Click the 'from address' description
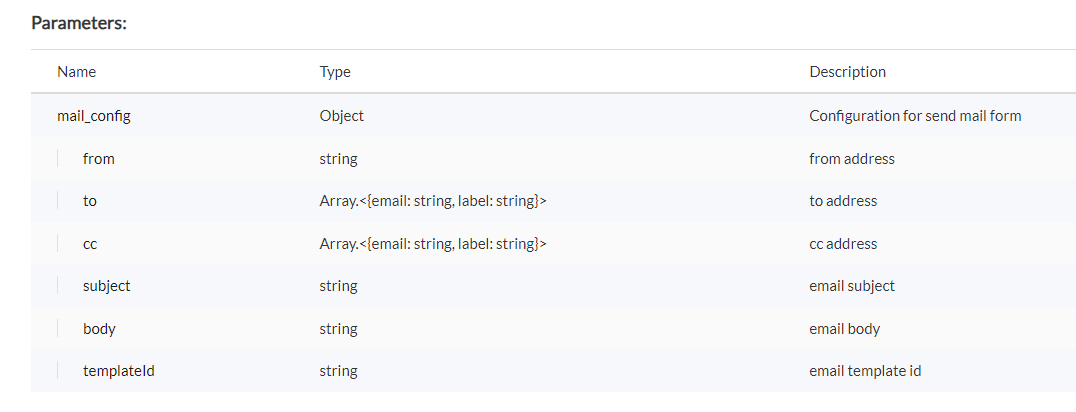This screenshot has width=1076, height=412. [x=851, y=159]
